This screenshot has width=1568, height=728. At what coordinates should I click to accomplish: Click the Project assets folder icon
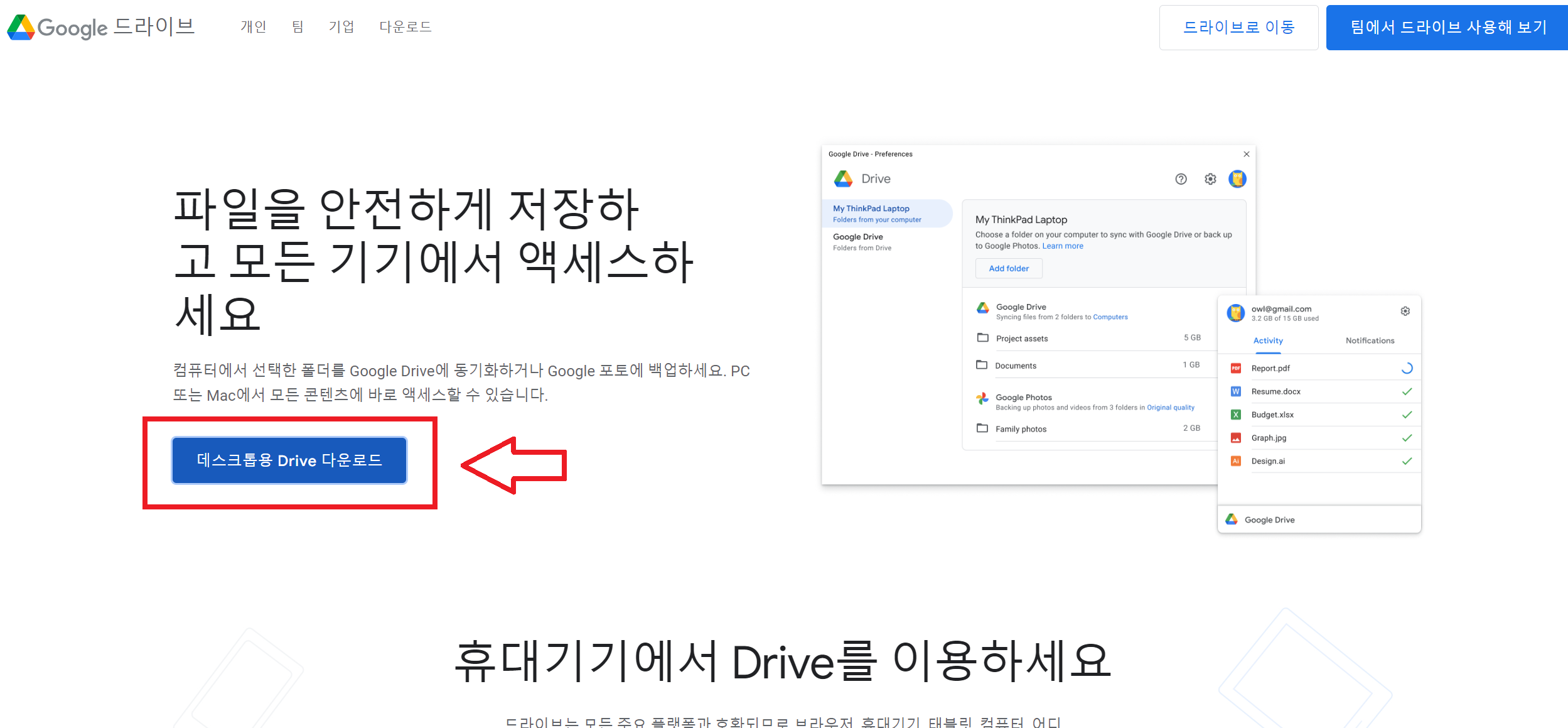982,338
